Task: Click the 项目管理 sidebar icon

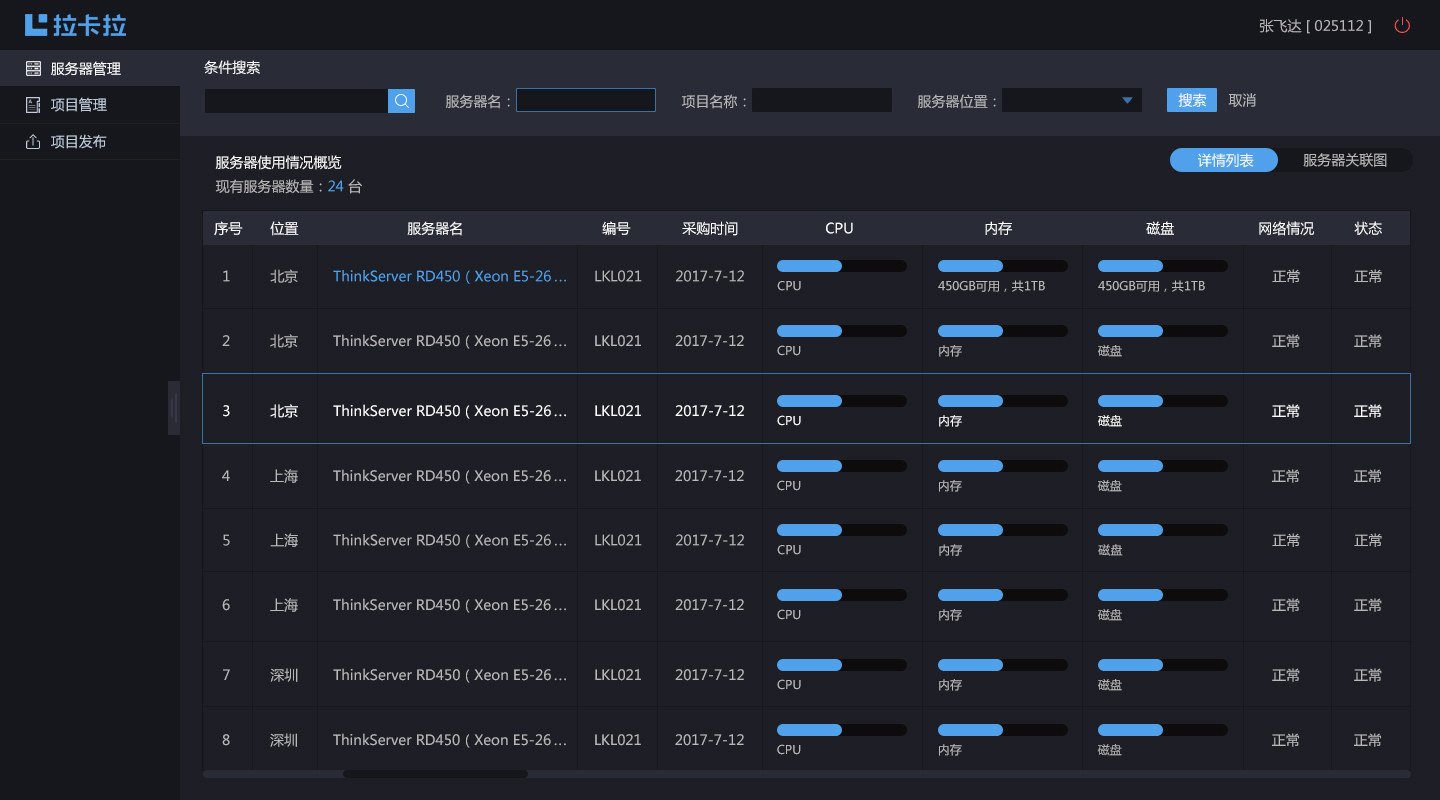Action: tap(33, 105)
